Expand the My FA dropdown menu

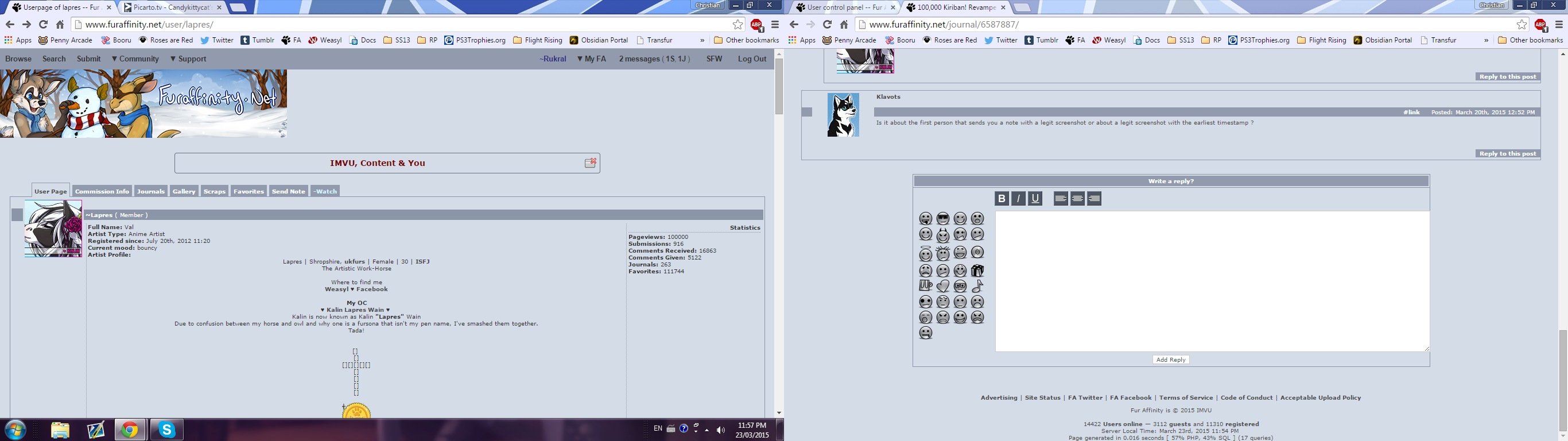pos(592,59)
